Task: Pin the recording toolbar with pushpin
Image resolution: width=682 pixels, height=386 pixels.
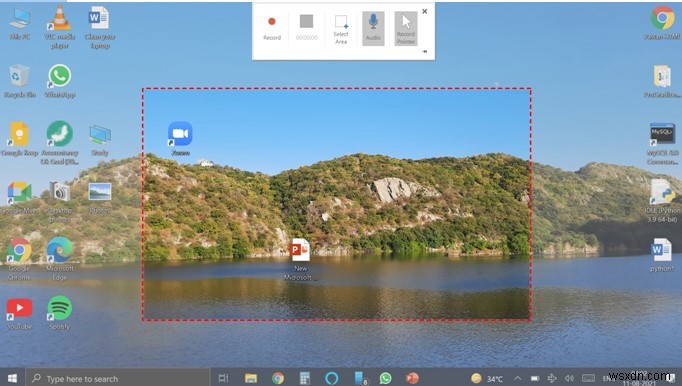Action: point(425,51)
